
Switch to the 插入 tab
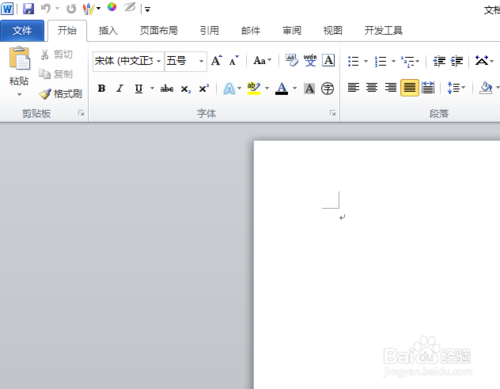108,31
